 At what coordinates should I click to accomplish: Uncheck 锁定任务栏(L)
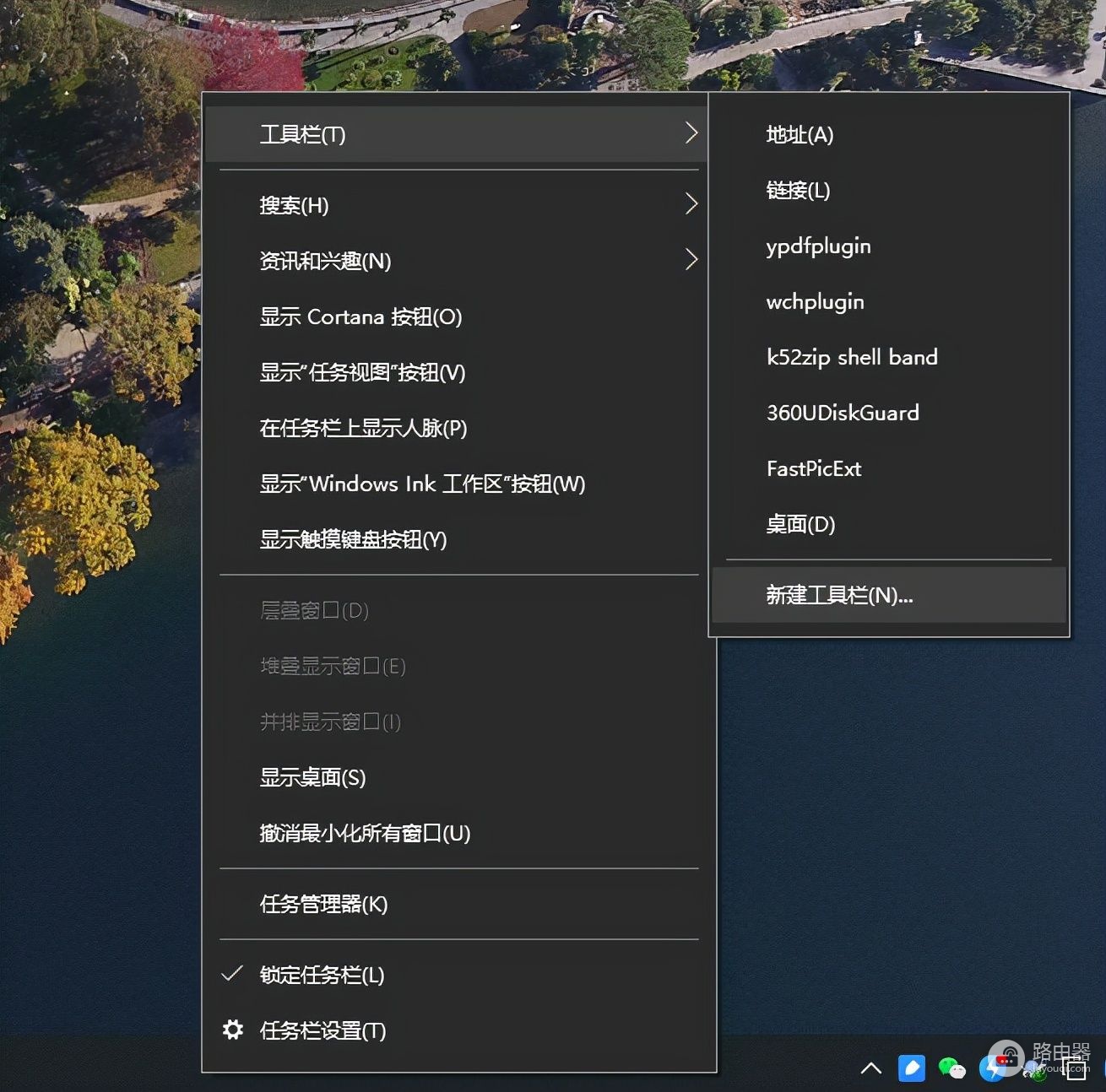pos(458,975)
